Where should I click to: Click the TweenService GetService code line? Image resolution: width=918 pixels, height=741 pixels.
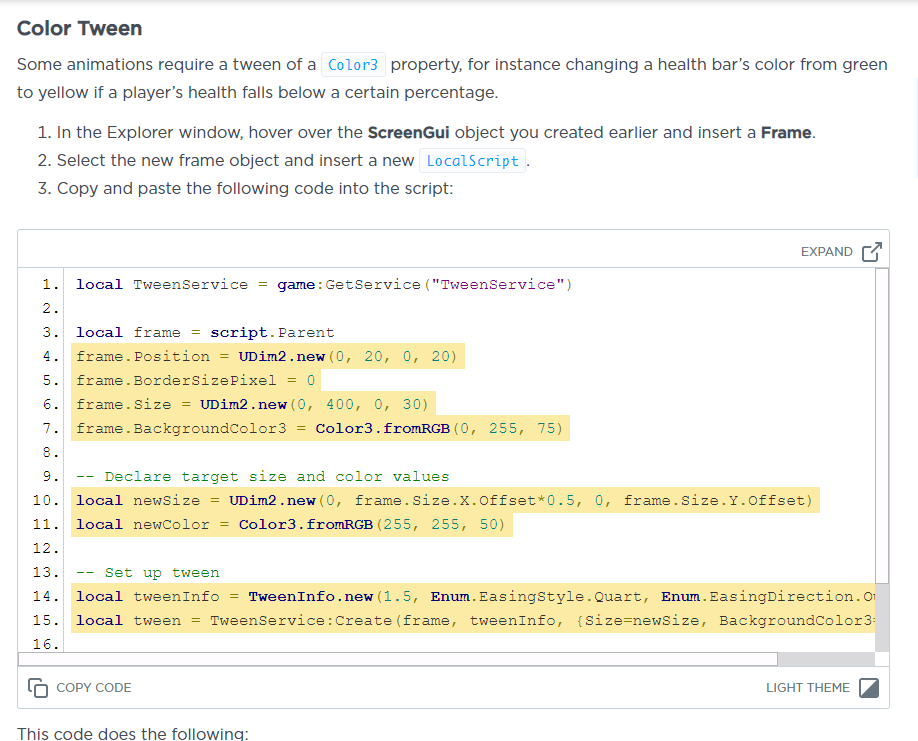pyautogui.click(x=323, y=285)
